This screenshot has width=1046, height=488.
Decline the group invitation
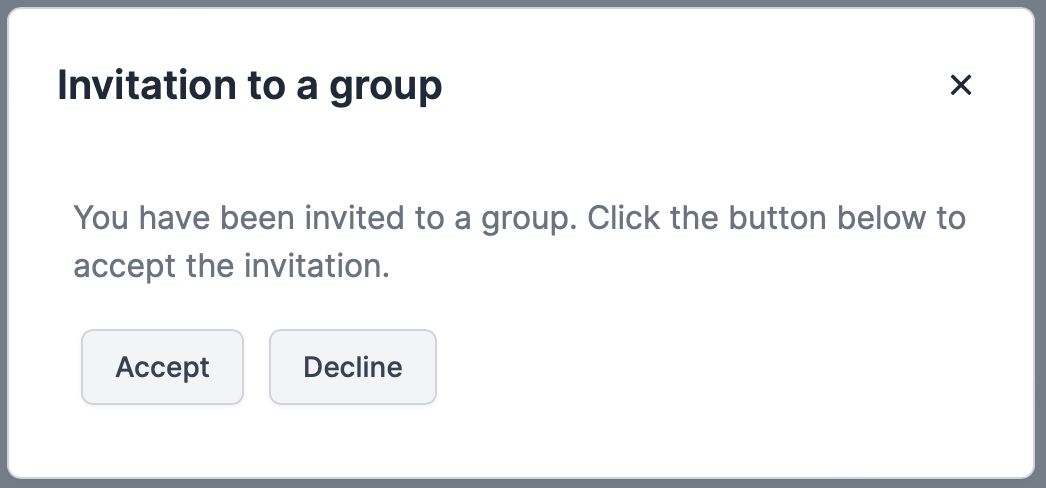[x=353, y=367]
